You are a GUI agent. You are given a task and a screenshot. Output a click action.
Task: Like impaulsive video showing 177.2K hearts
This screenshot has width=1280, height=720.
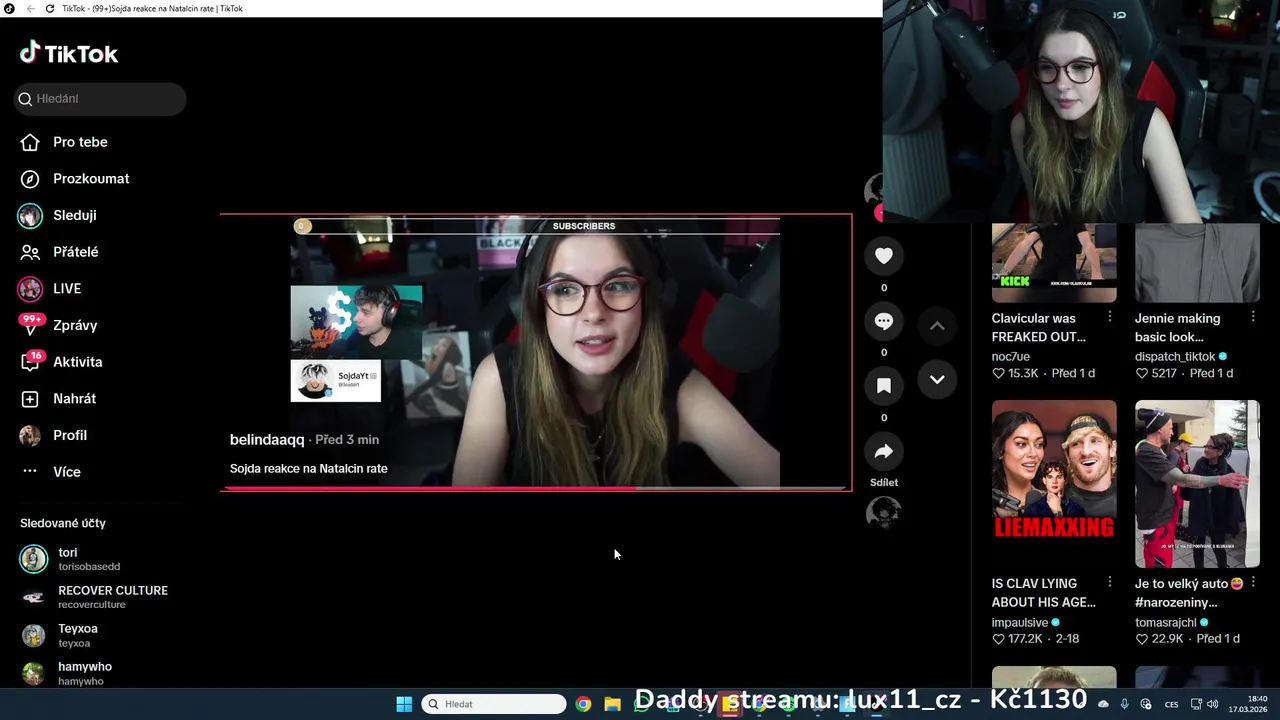[998, 638]
